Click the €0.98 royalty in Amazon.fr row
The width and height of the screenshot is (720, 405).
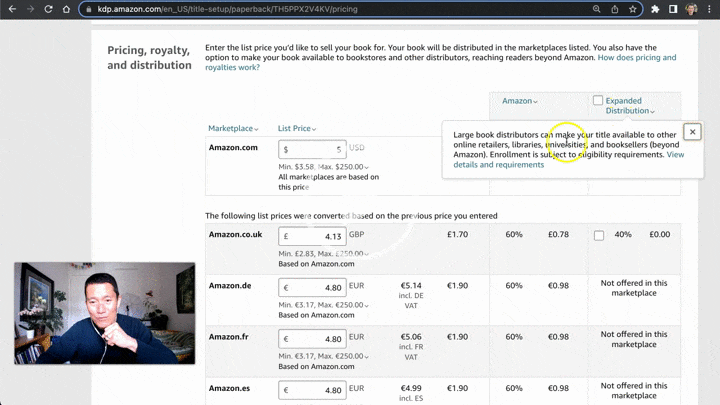[x=558, y=337]
